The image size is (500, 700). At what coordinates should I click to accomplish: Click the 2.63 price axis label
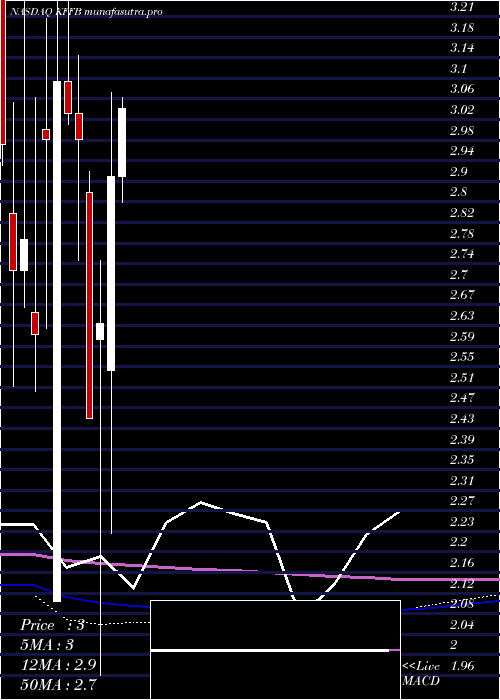tap(462, 316)
